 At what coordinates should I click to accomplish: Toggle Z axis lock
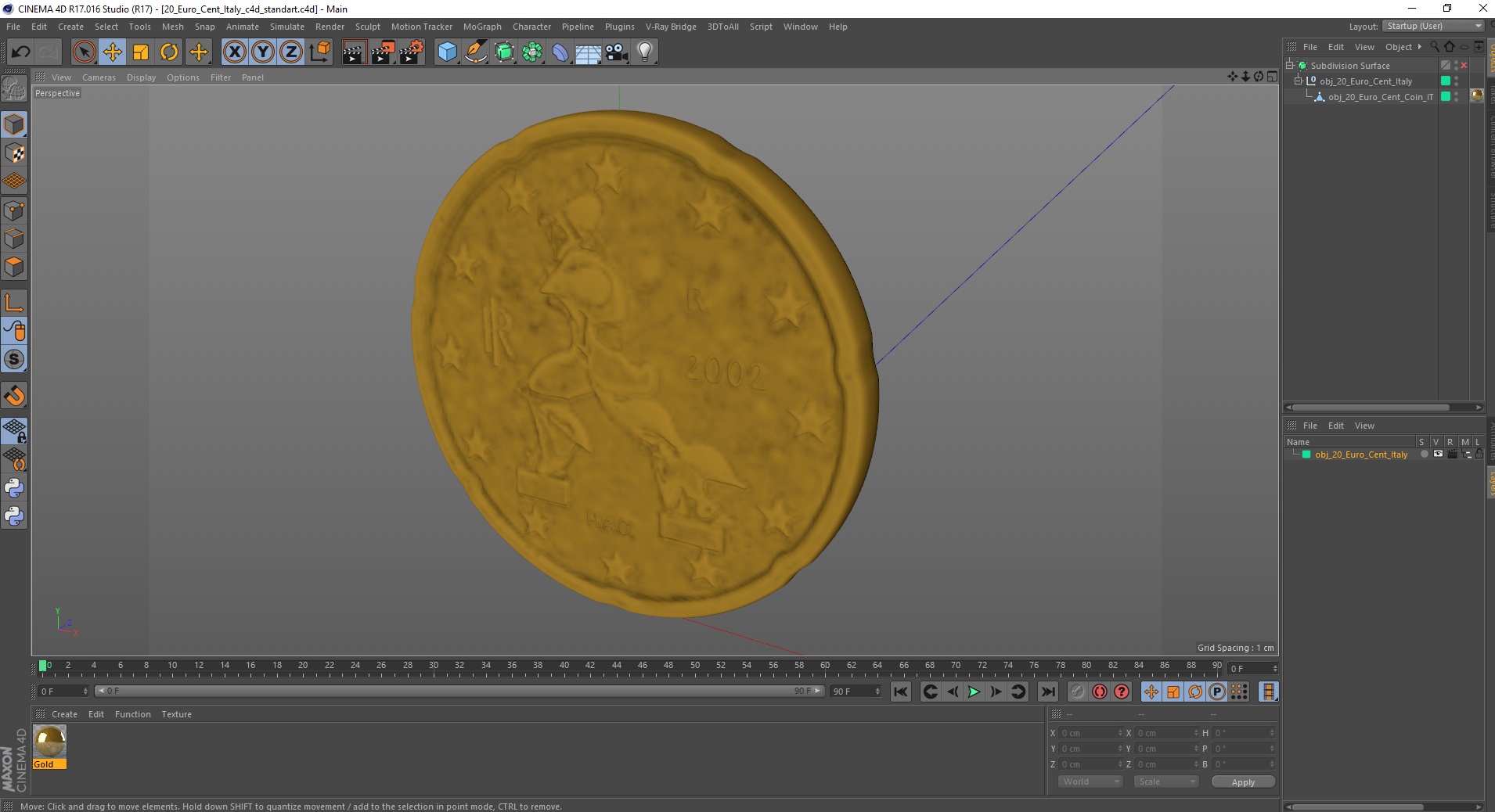tap(291, 52)
